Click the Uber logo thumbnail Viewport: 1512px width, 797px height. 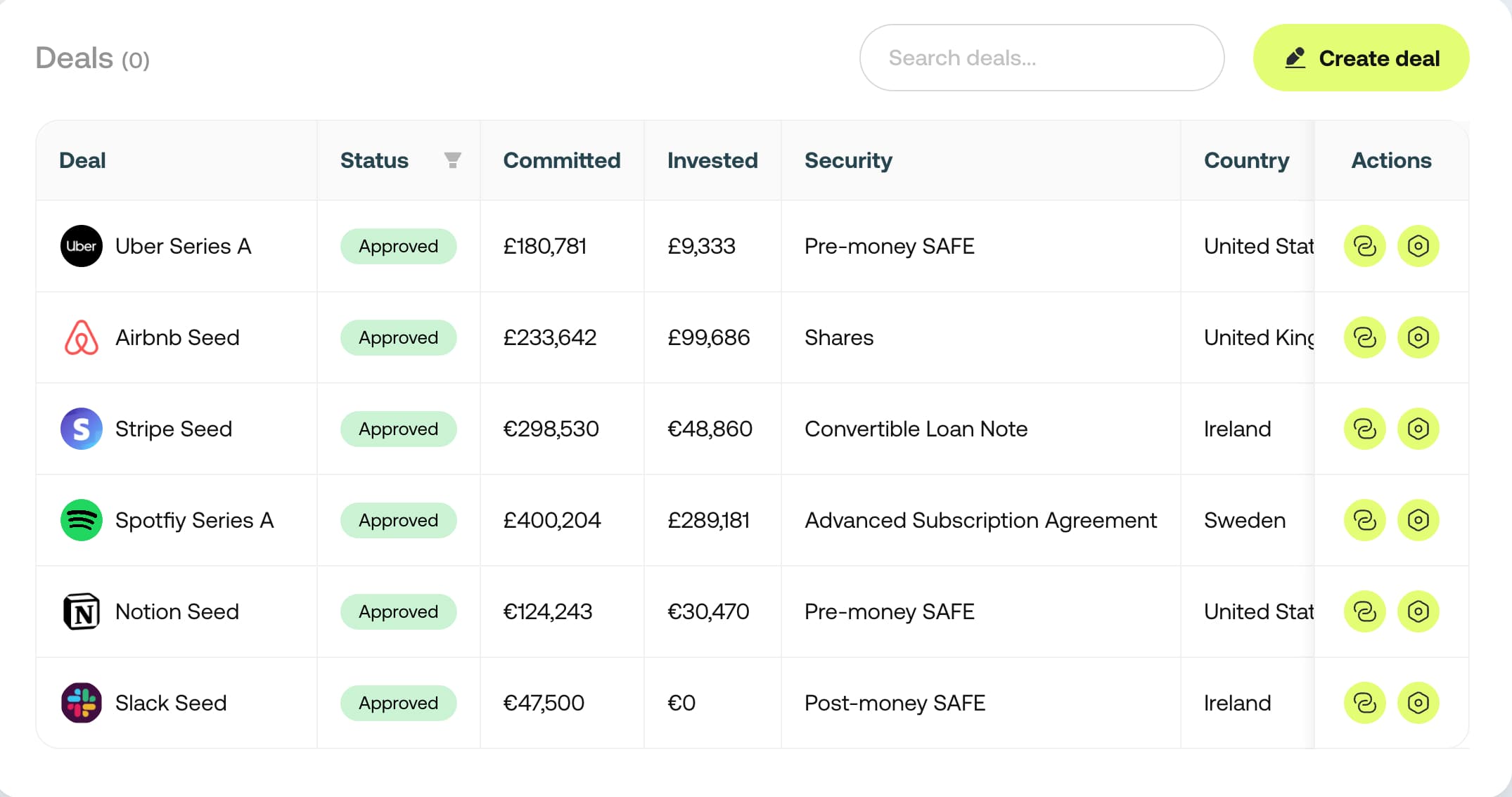coord(82,246)
